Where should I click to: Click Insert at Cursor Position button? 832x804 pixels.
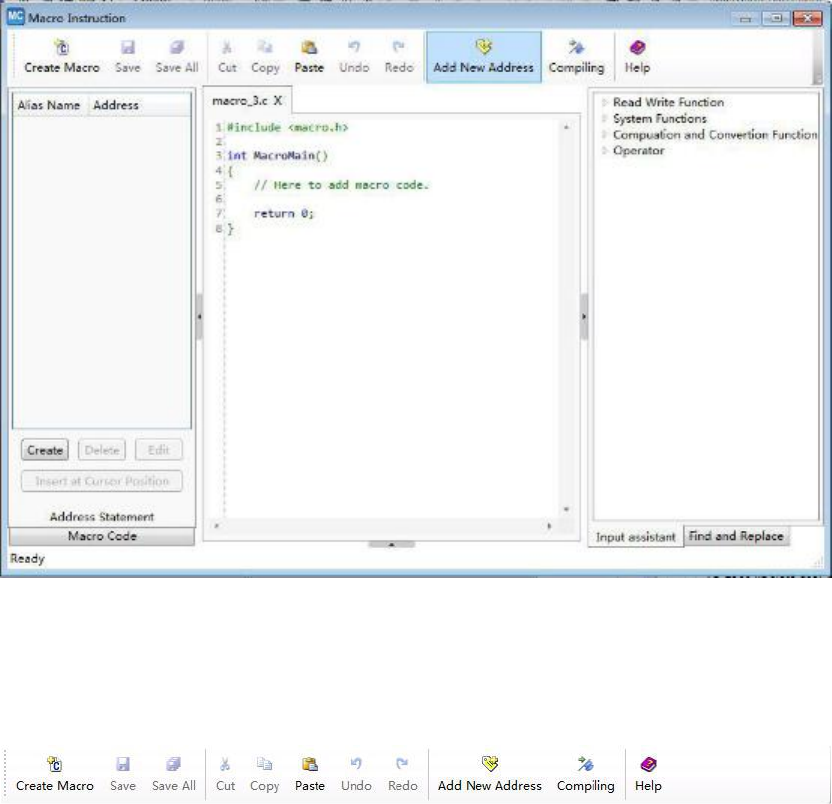pos(102,481)
